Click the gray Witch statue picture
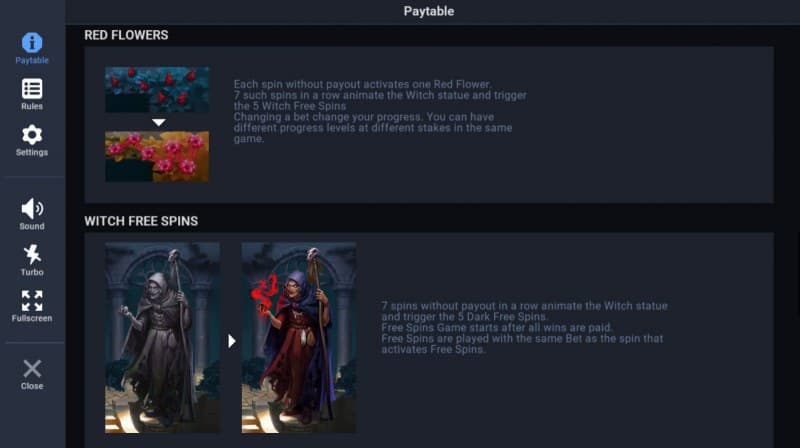 click(162, 338)
